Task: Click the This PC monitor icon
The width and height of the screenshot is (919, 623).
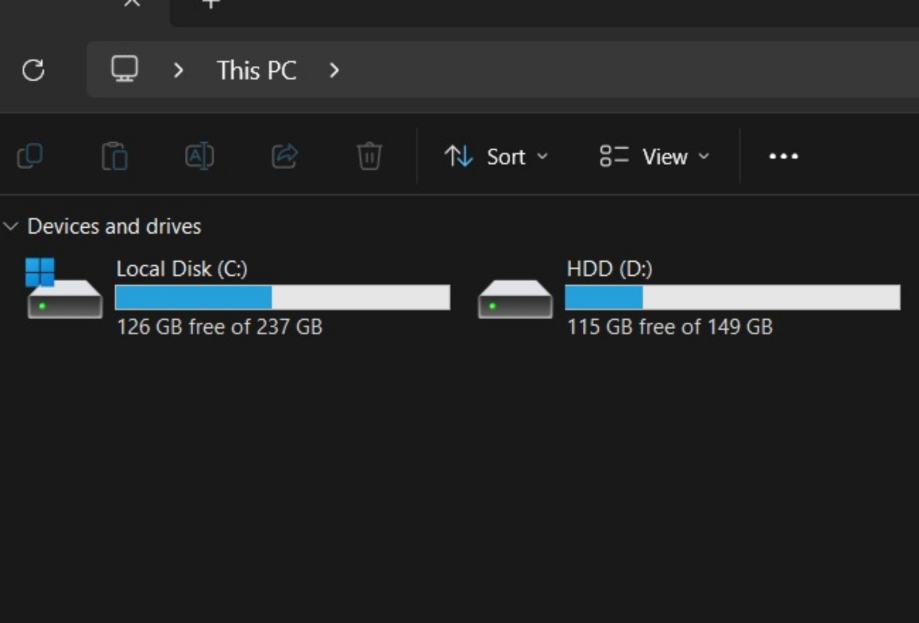Action: click(124, 69)
